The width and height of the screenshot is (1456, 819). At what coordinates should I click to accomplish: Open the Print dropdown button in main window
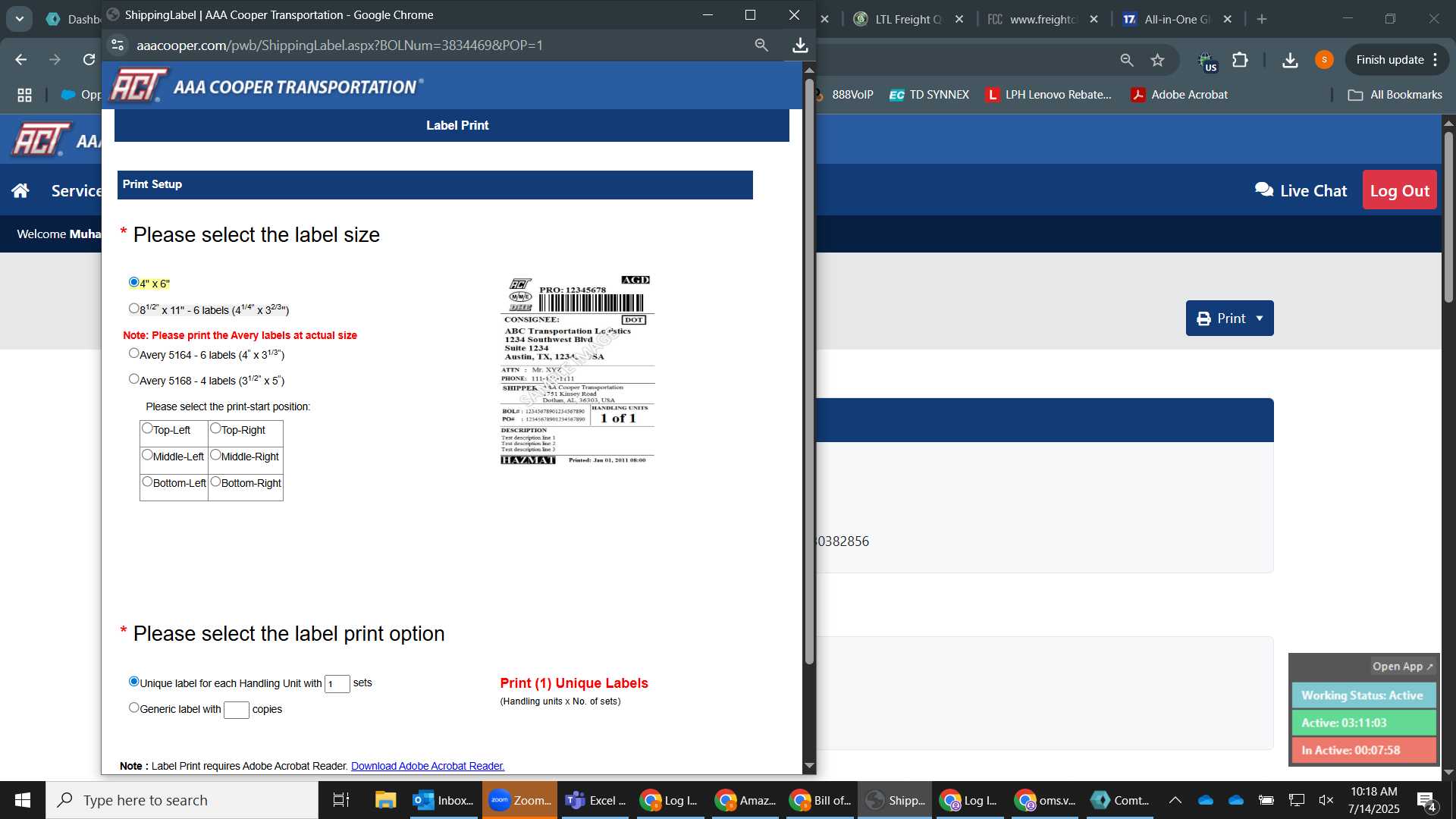pyautogui.click(x=1229, y=318)
